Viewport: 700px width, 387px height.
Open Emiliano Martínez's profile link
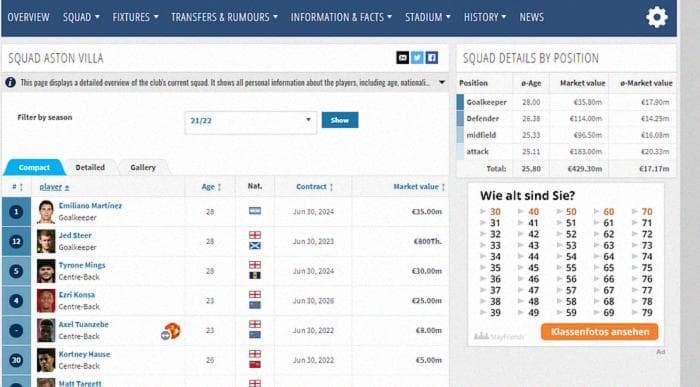pyautogui.click(x=90, y=206)
